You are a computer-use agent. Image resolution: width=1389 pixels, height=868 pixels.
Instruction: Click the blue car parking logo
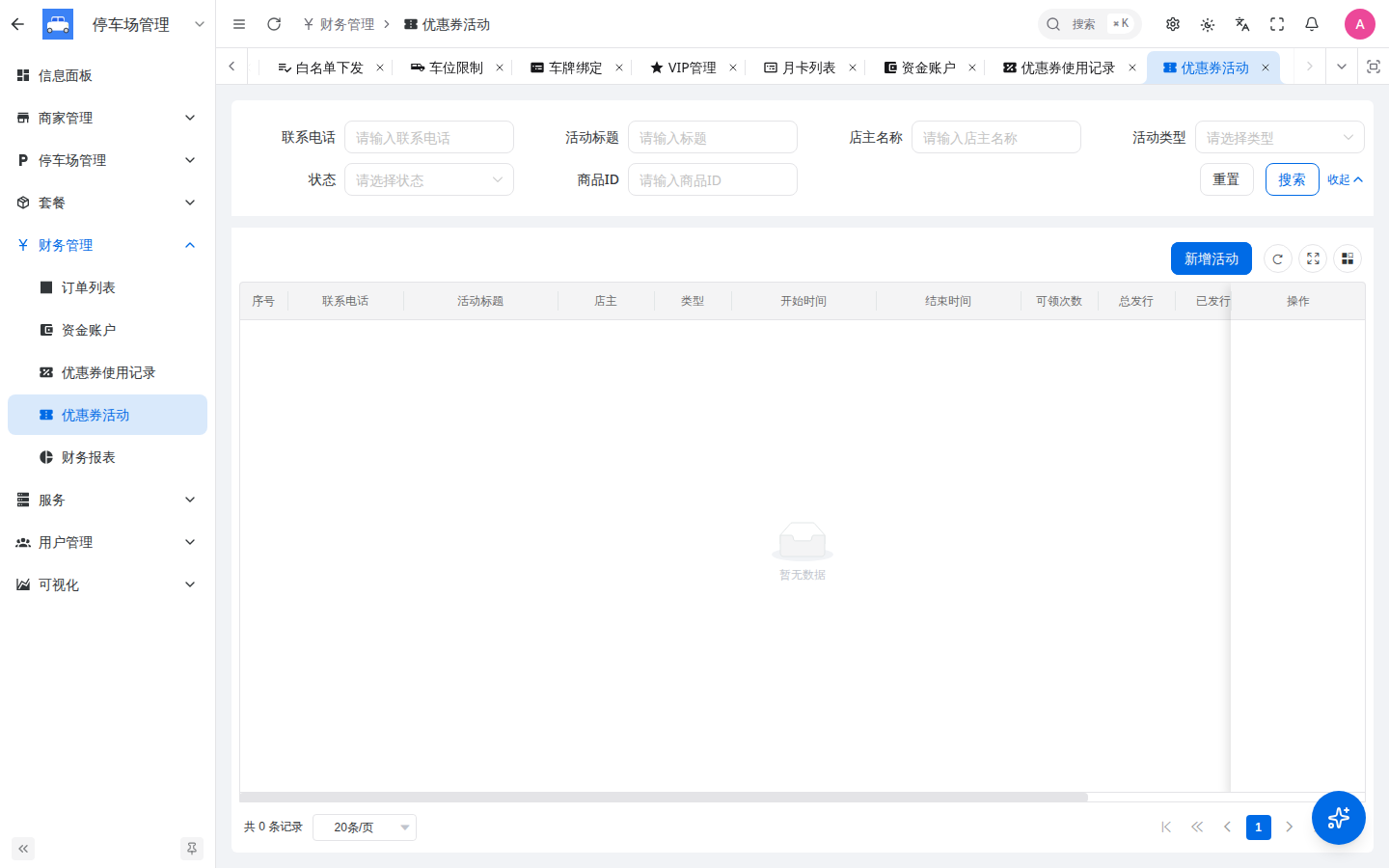(x=58, y=24)
